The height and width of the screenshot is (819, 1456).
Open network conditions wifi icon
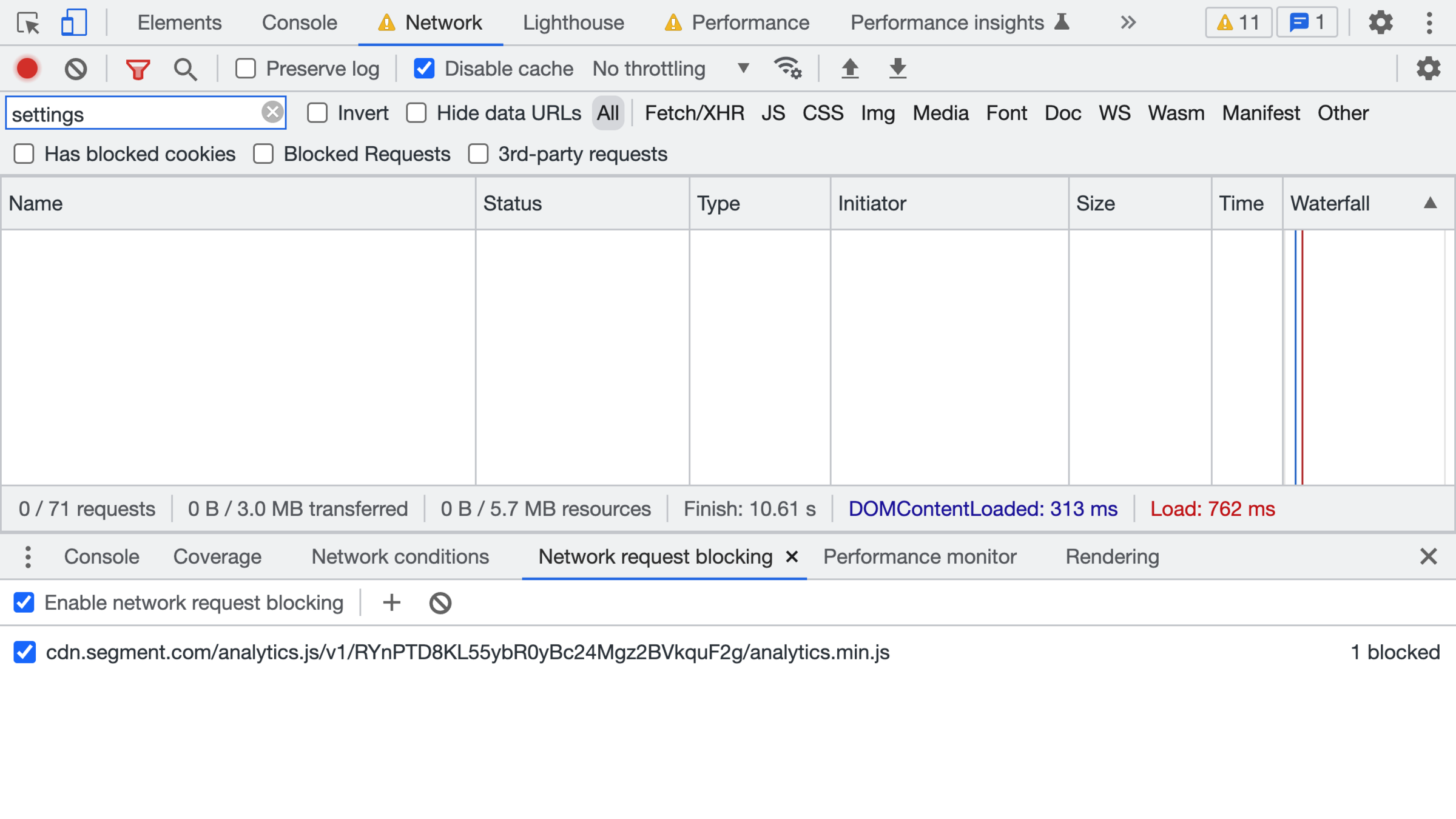point(787,69)
